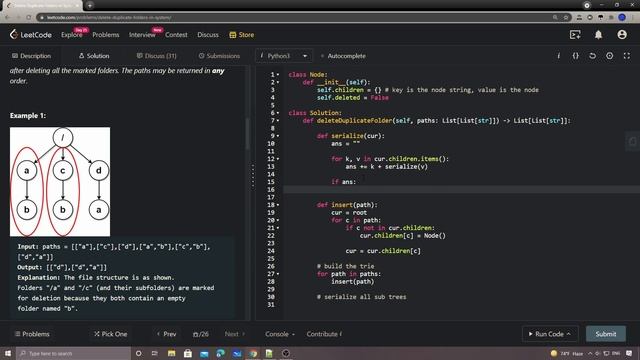Viewport: 640px width, 360px height.
Task: Open the feedback tab on right edge
Action: (633, 142)
